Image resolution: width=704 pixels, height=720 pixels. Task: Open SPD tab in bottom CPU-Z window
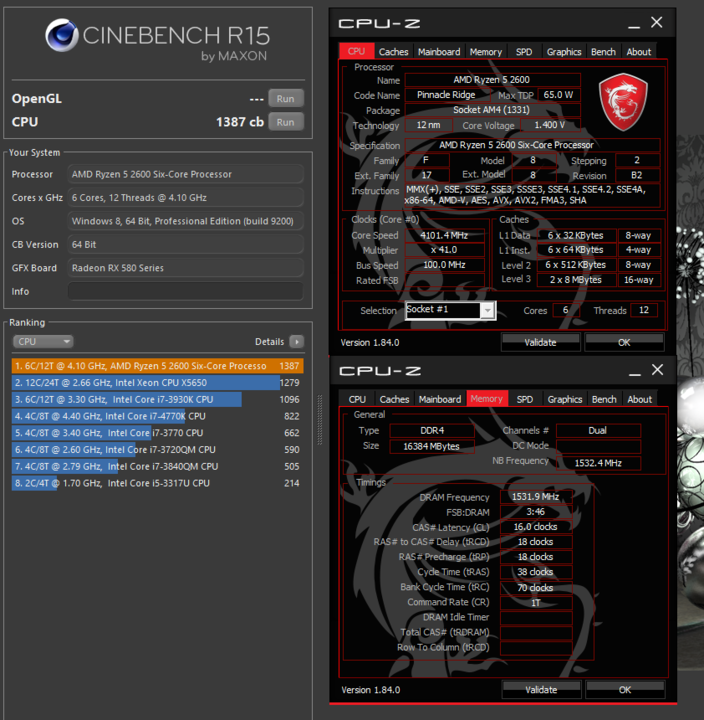tap(525, 399)
